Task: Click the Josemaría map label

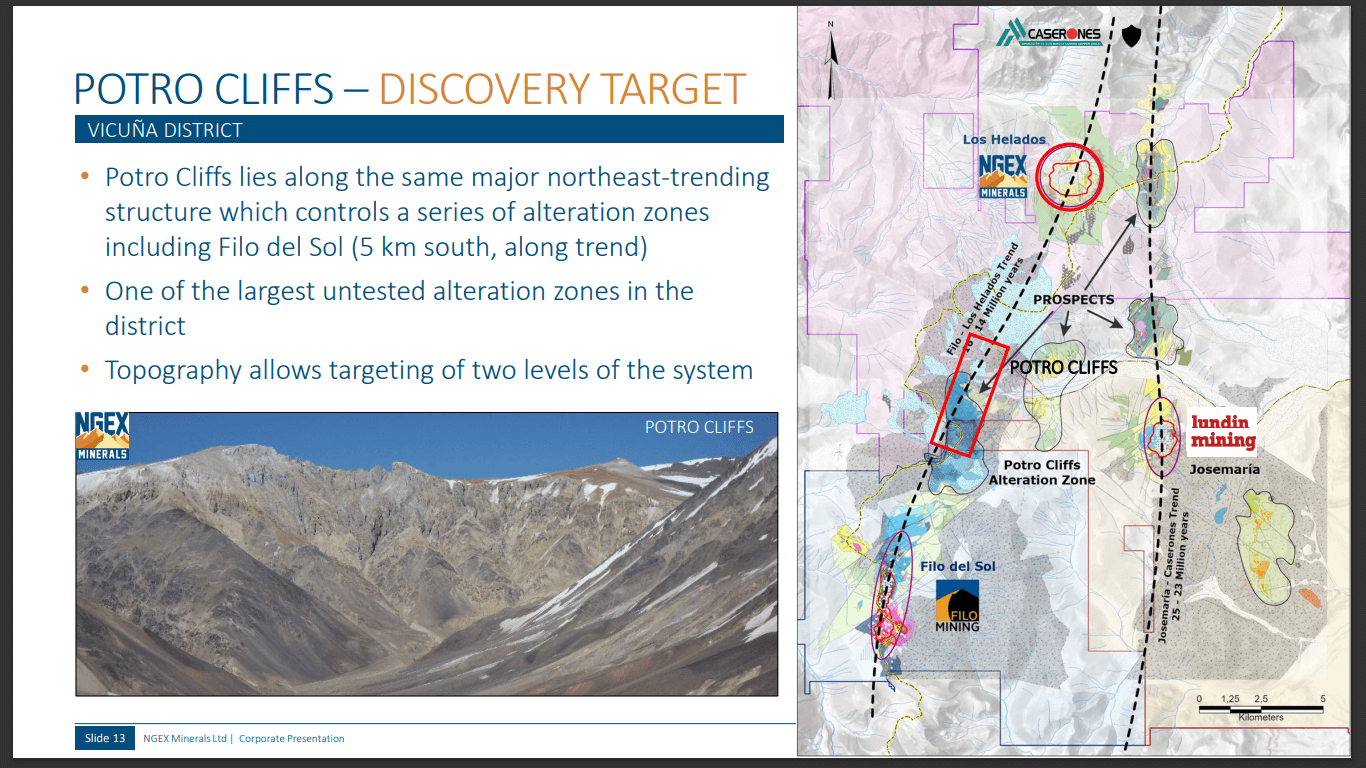Action: pyautogui.click(x=1224, y=469)
